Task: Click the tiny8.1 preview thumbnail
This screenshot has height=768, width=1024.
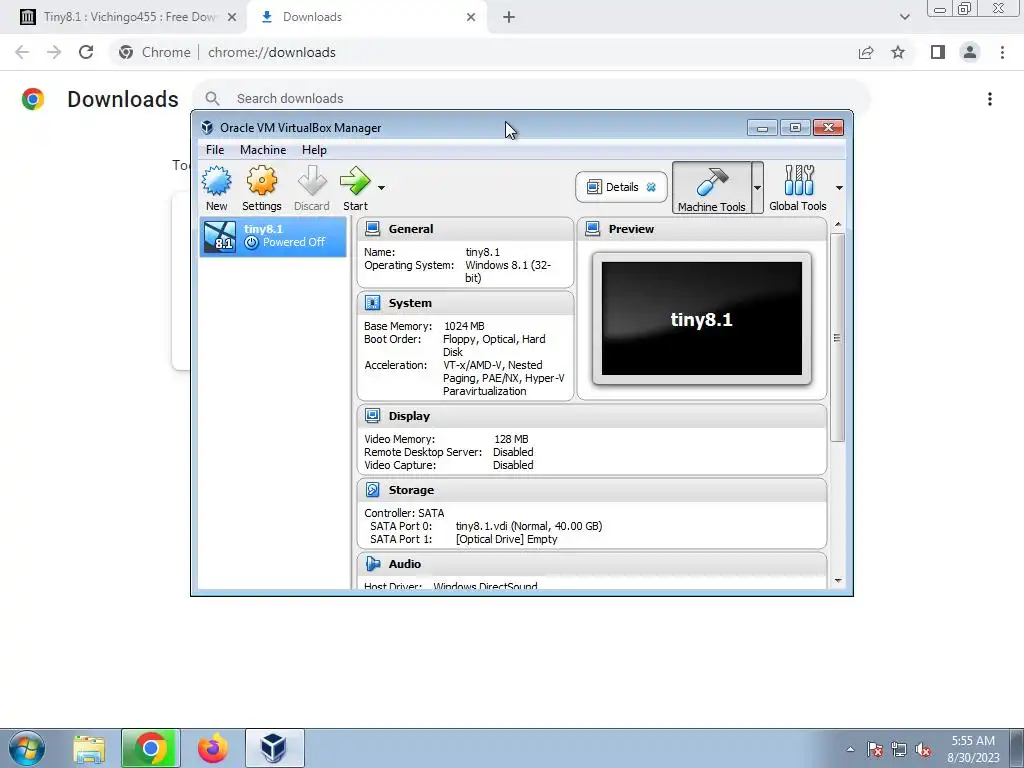Action: pyautogui.click(x=702, y=319)
